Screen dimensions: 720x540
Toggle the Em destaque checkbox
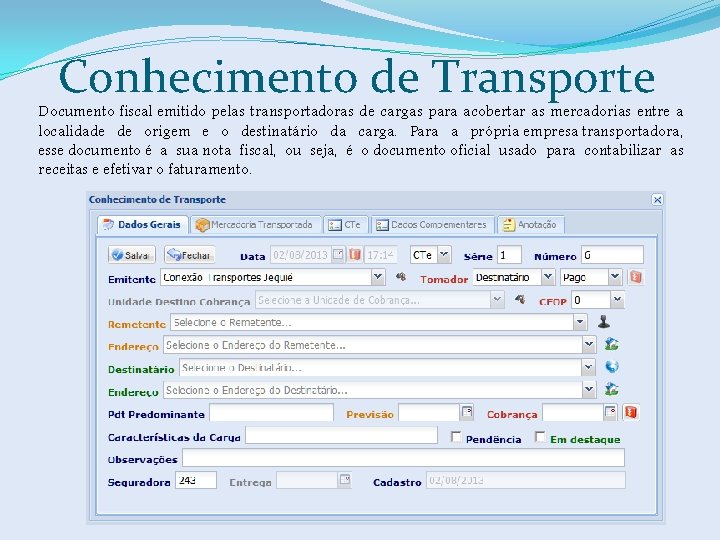(x=541, y=437)
